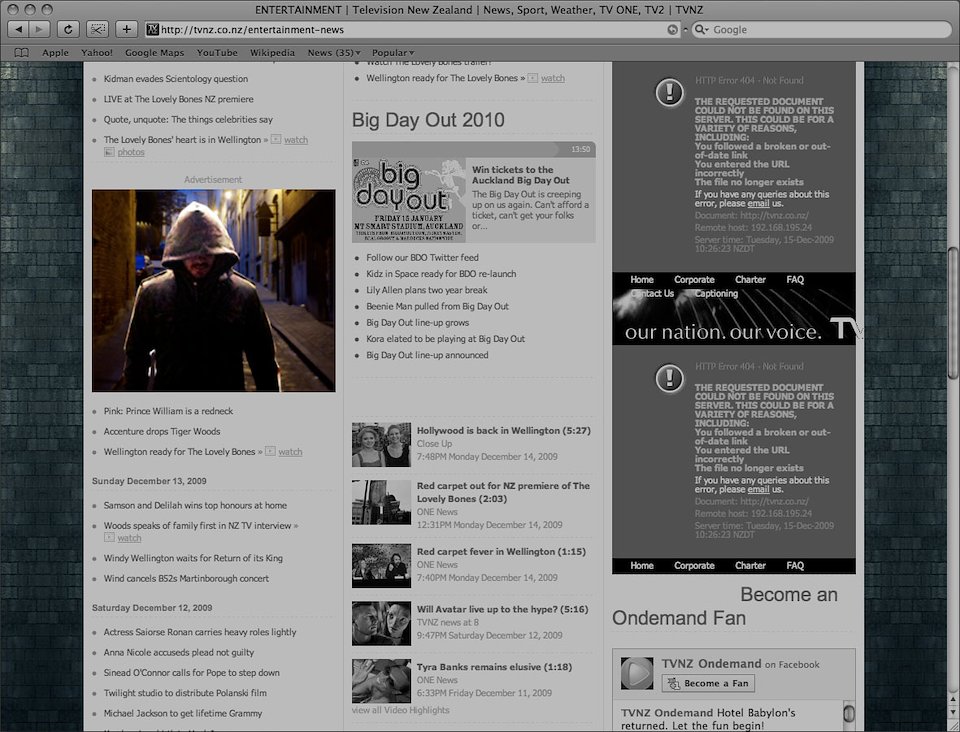Viewport: 960px width, 732px height.
Task: Click the Big Day Out 2010 heading
Action: (x=428, y=120)
